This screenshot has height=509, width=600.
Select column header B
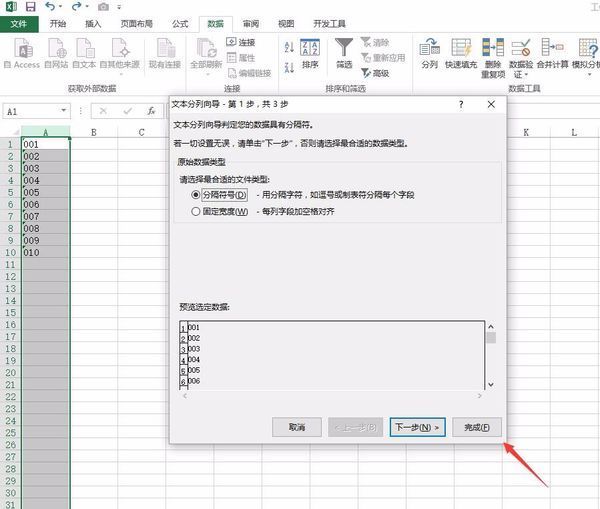[x=94, y=132]
